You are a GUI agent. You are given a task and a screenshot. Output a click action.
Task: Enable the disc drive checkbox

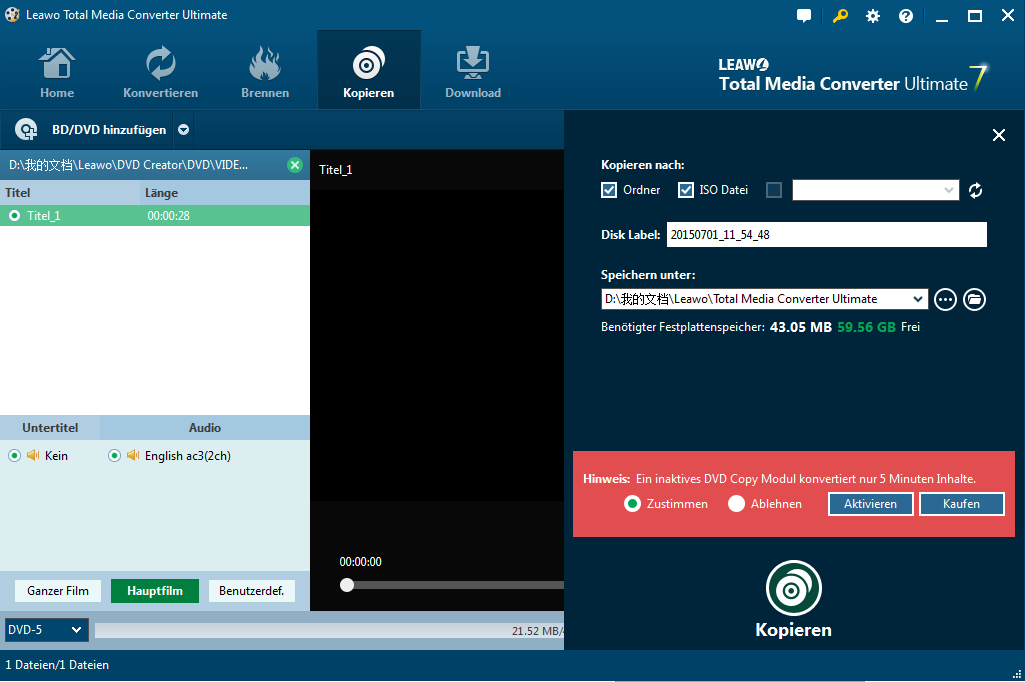coord(774,190)
